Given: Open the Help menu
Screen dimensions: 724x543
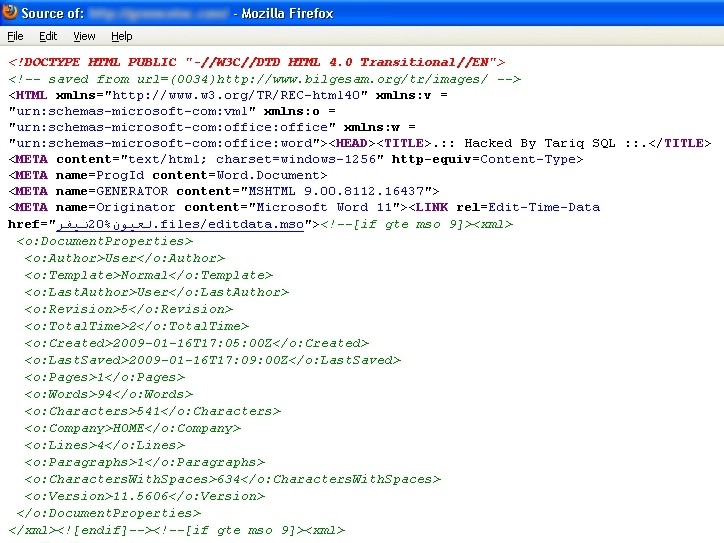Looking at the screenshot, I should point(121,36).
